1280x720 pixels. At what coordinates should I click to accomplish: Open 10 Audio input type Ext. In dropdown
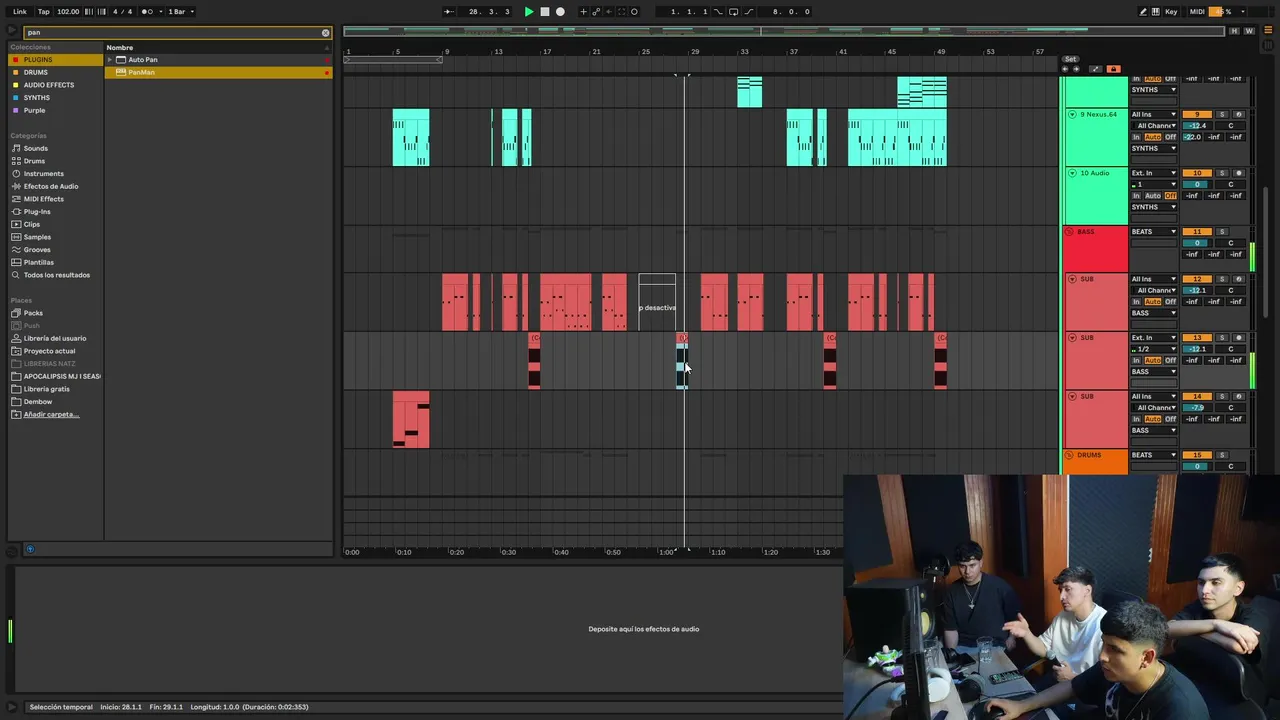1154,173
